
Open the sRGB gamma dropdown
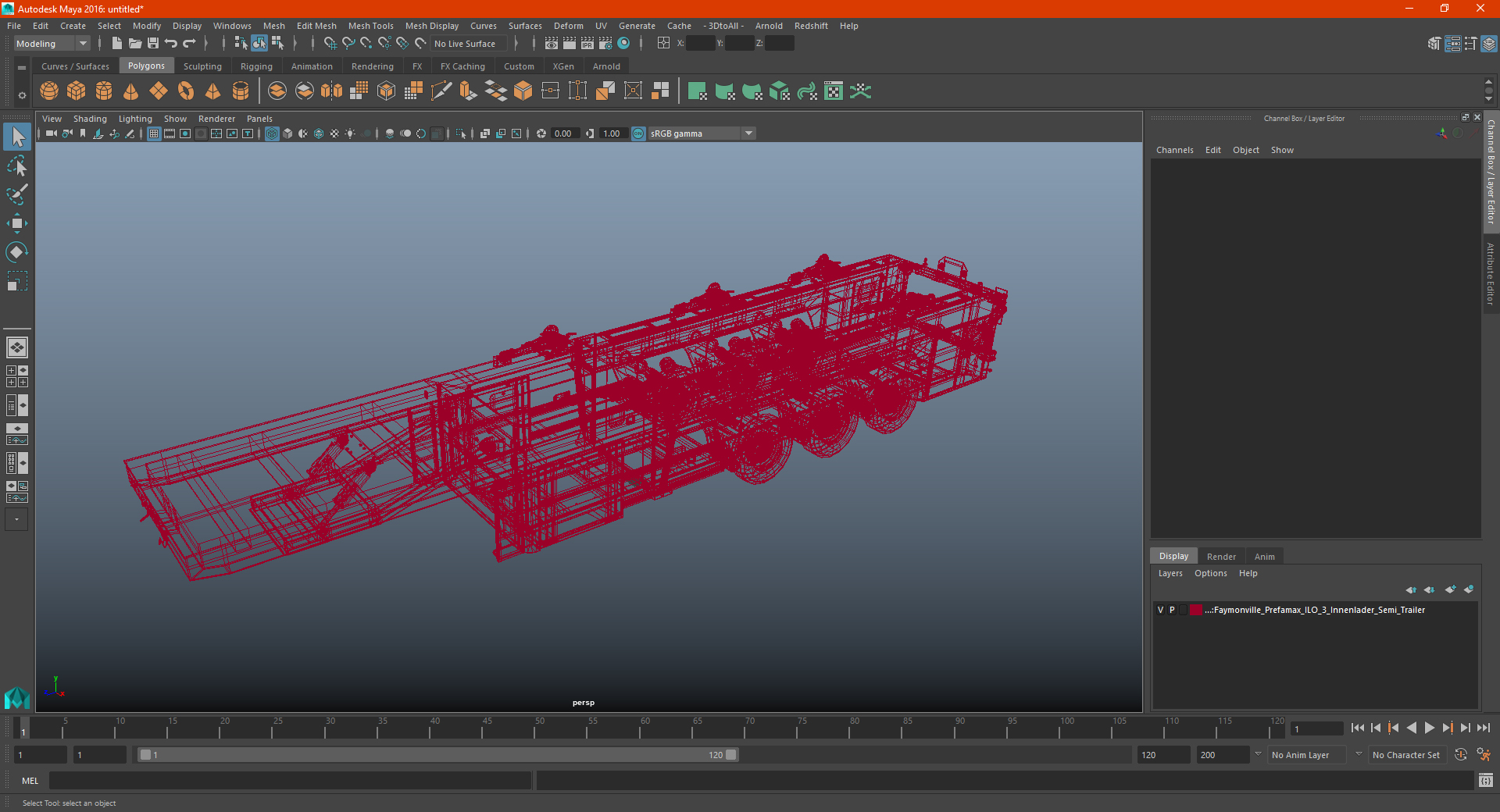click(702, 134)
